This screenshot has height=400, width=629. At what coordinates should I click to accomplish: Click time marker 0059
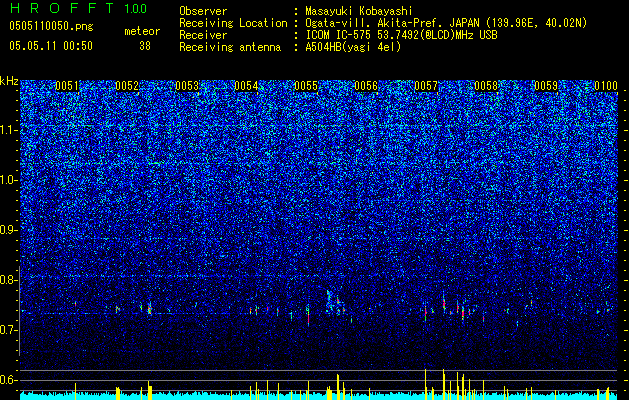pyautogui.click(x=546, y=86)
